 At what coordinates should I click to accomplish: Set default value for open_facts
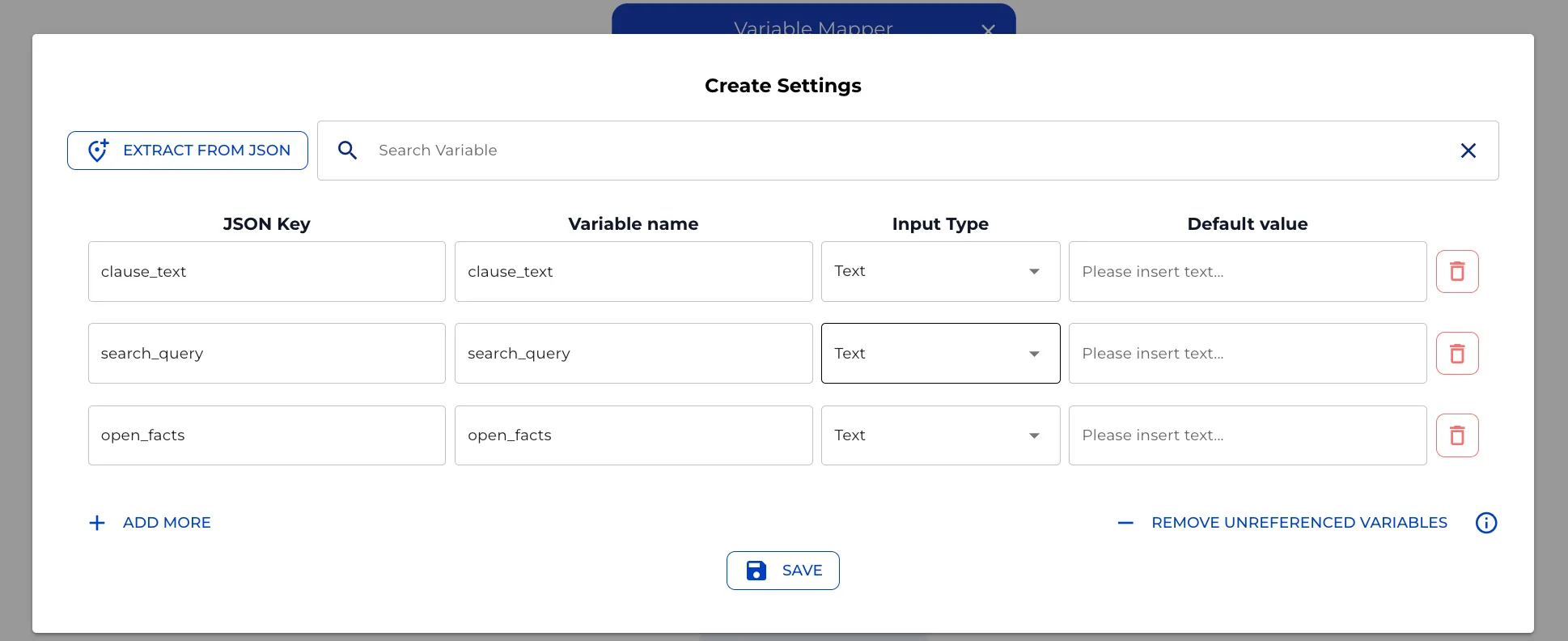click(1248, 435)
